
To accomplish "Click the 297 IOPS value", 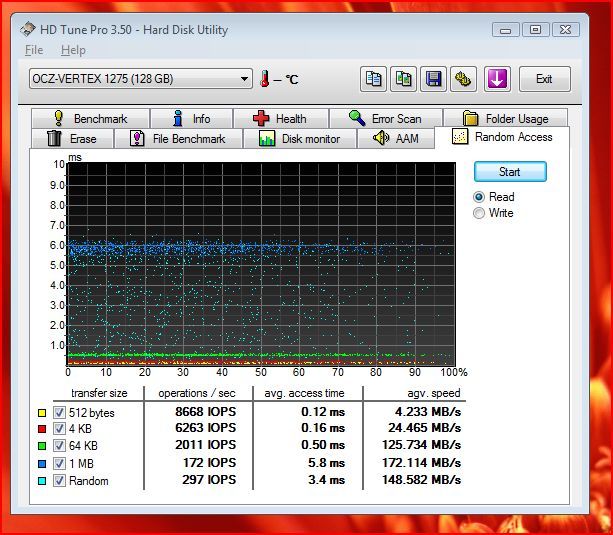I will pyautogui.click(x=210, y=480).
